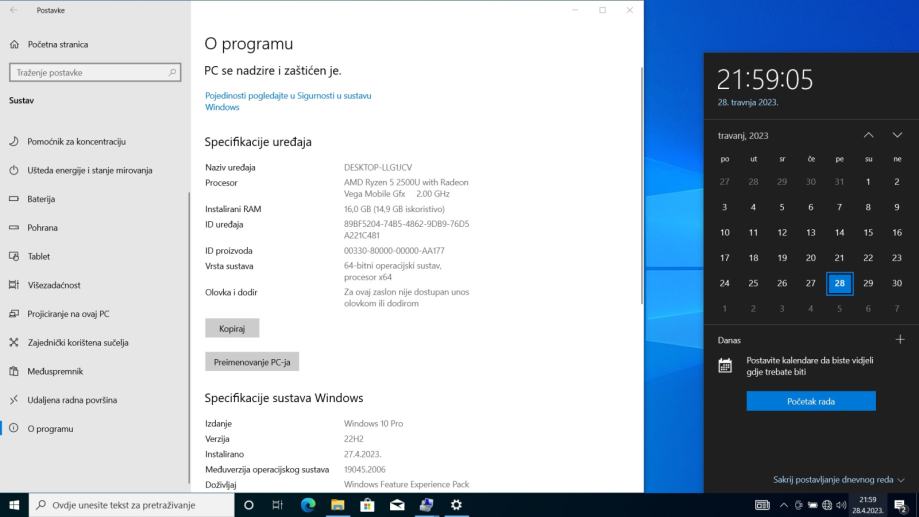This screenshot has height=517, width=919.
Task: Go to previous month in calendar
Action: point(869,135)
